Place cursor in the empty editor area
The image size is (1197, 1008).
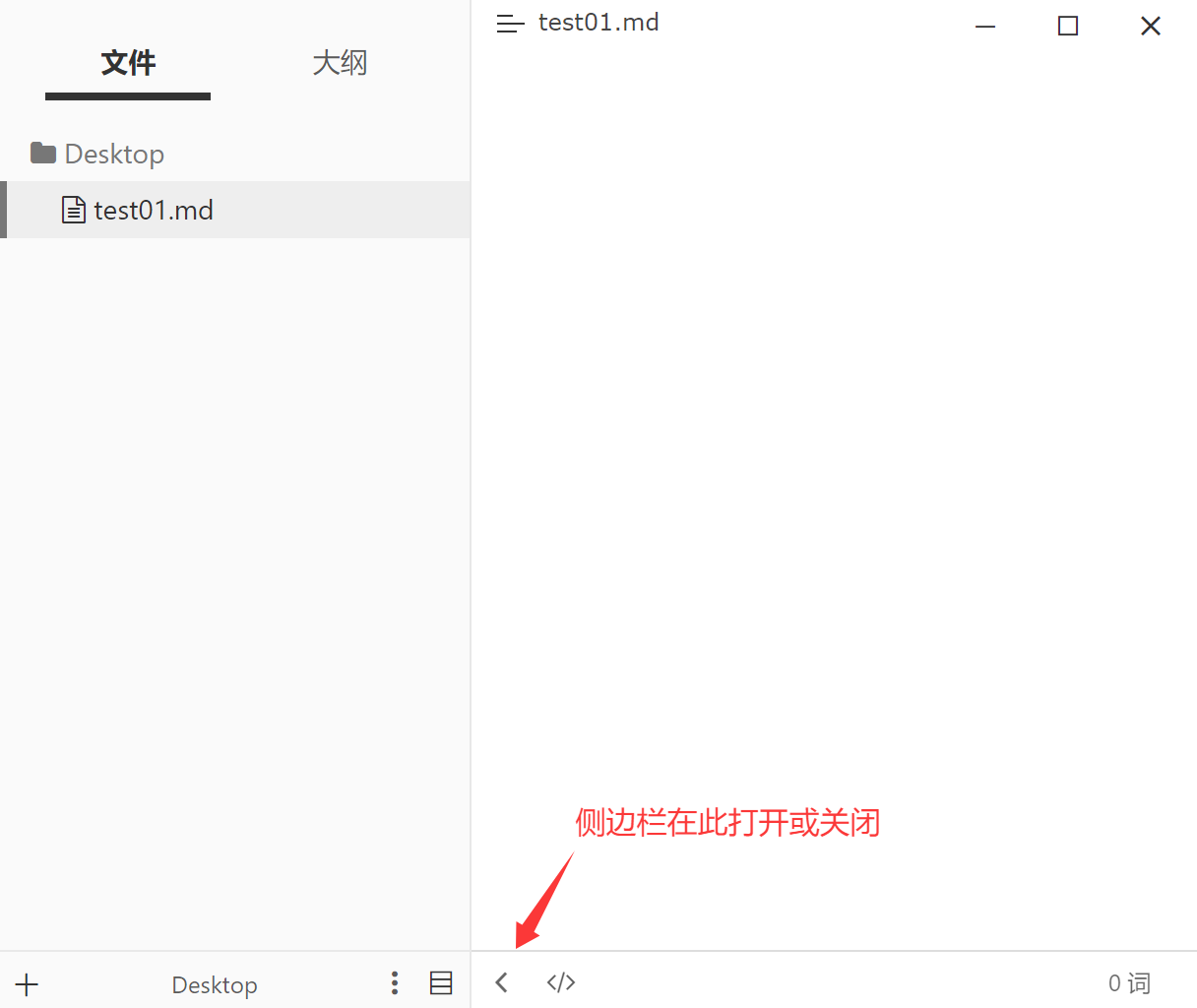click(x=834, y=443)
